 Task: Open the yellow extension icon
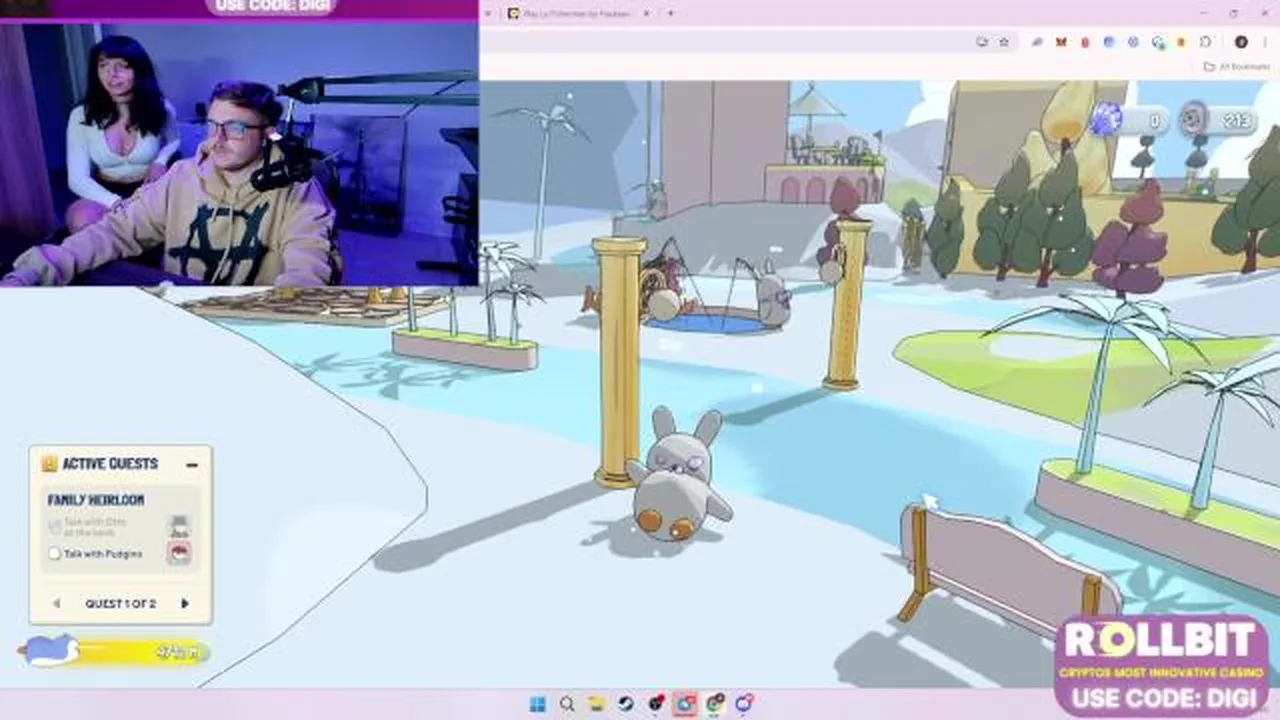pos(1181,42)
